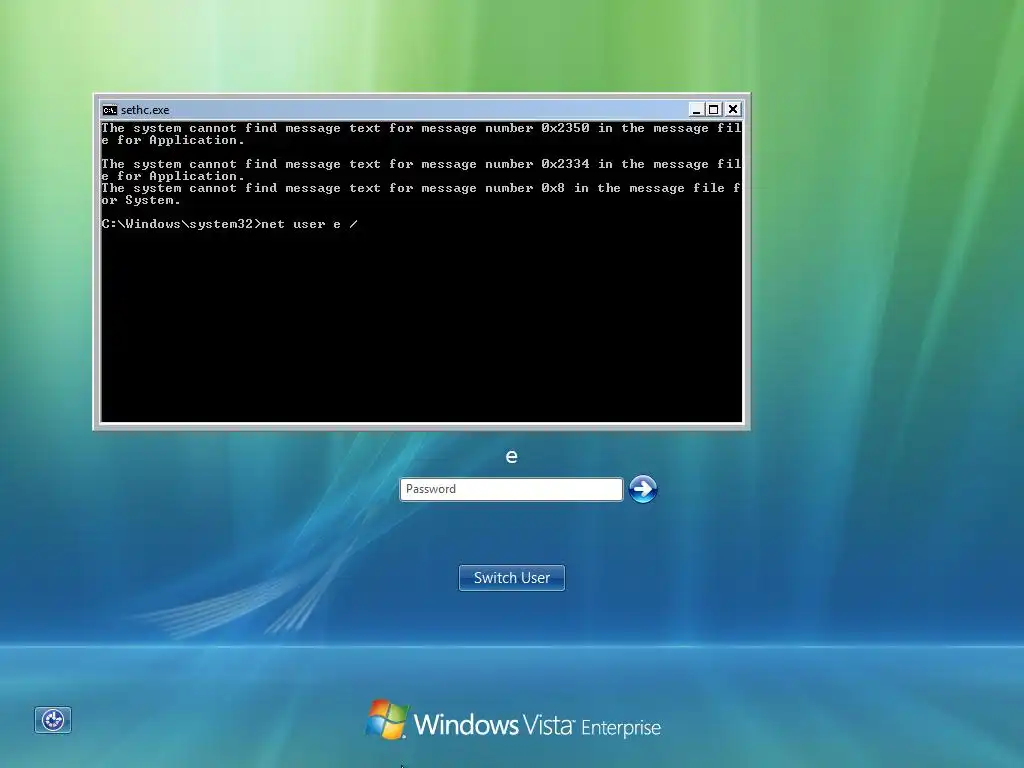Close the sethc.exe command window
This screenshot has width=1024, height=768.
733,110
